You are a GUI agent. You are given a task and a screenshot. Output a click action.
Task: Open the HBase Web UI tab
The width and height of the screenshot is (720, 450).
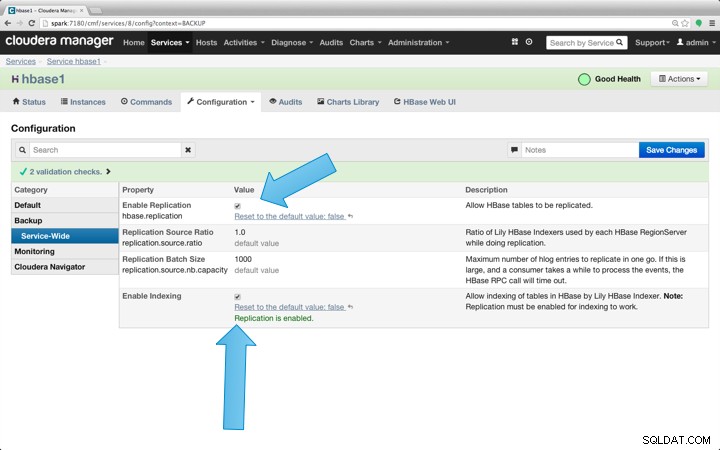click(x=425, y=102)
